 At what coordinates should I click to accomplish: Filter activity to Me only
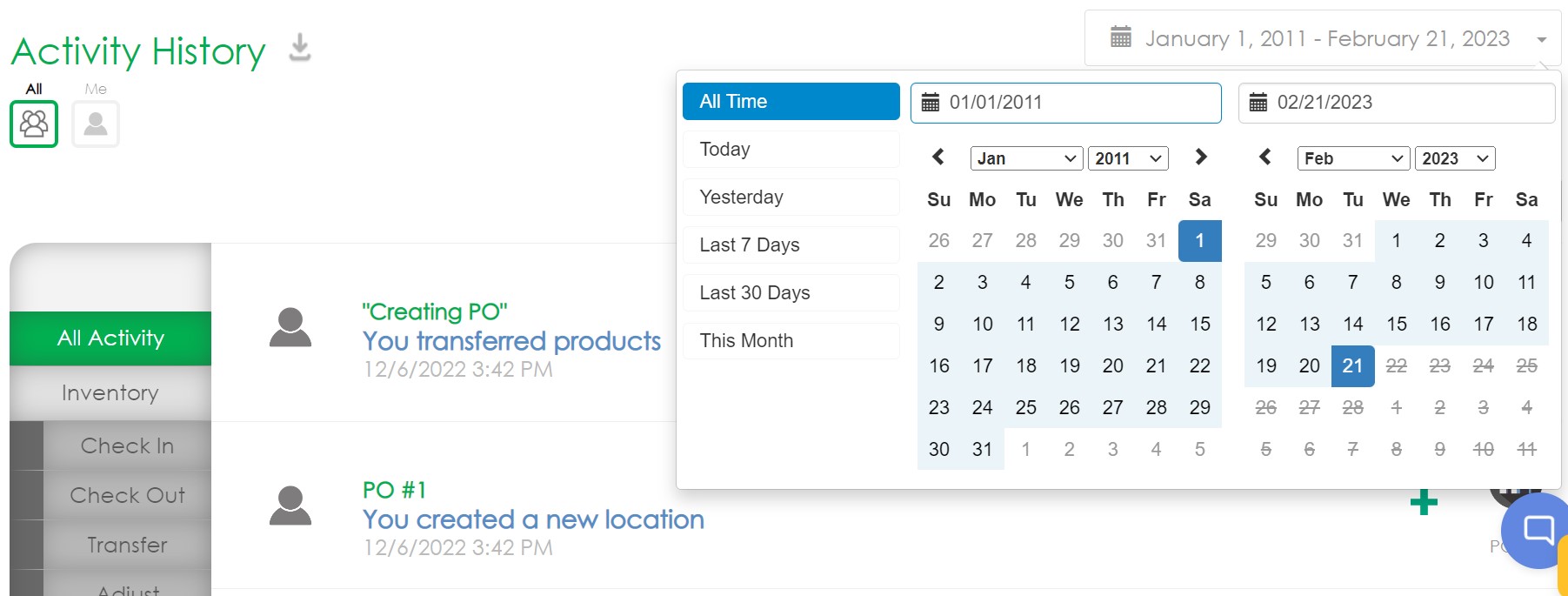[x=96, y=124]
